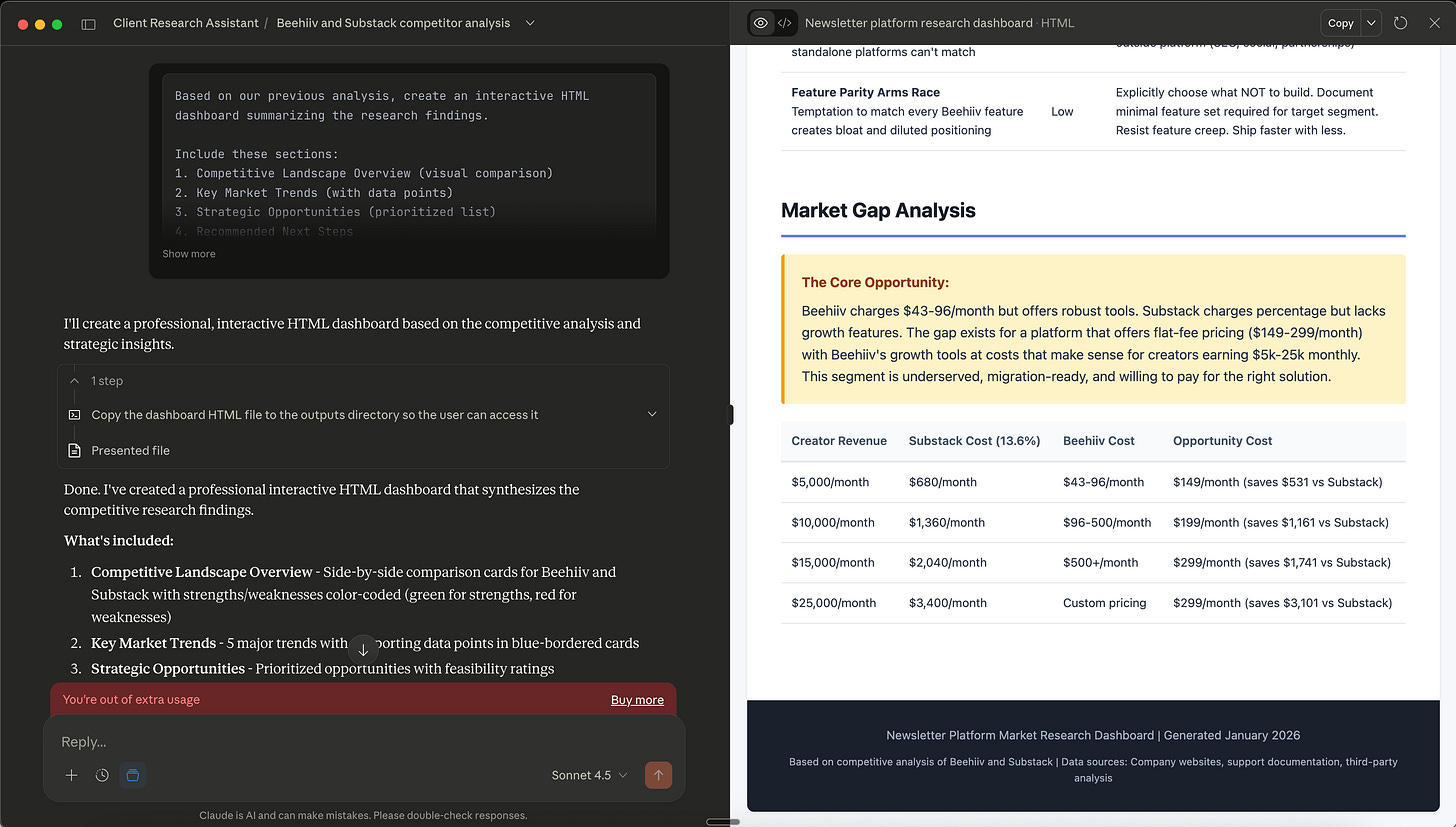This screenshot has width=1456, height=827.
Task: Click the $299/month saves $3,101 cell
Action: 1282,603
